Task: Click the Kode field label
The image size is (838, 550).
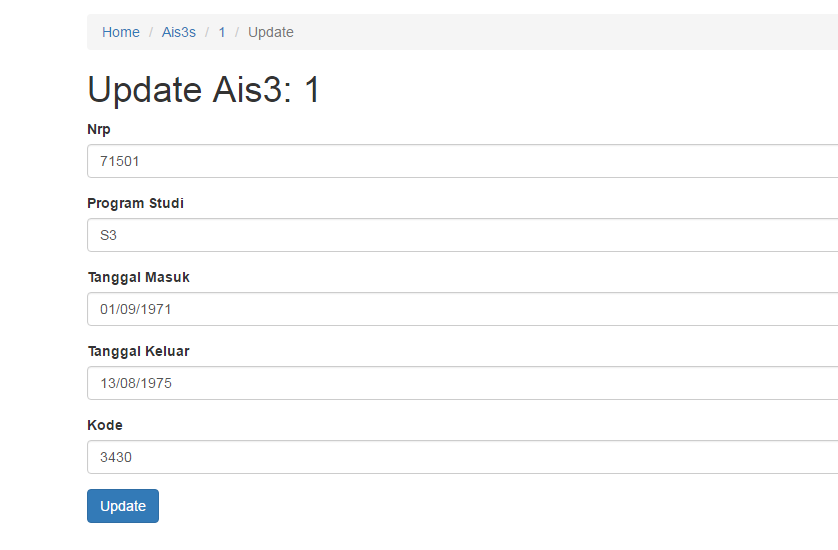Action: 105,425
